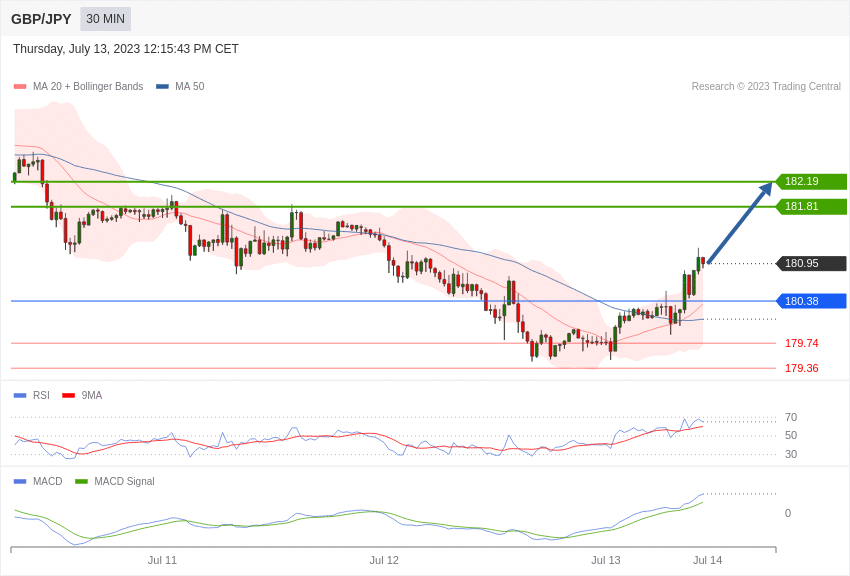Click the Jul 13 date axis label
This screenshot has height=576, width=850.
pyautogui.click(x=606, y=560)
